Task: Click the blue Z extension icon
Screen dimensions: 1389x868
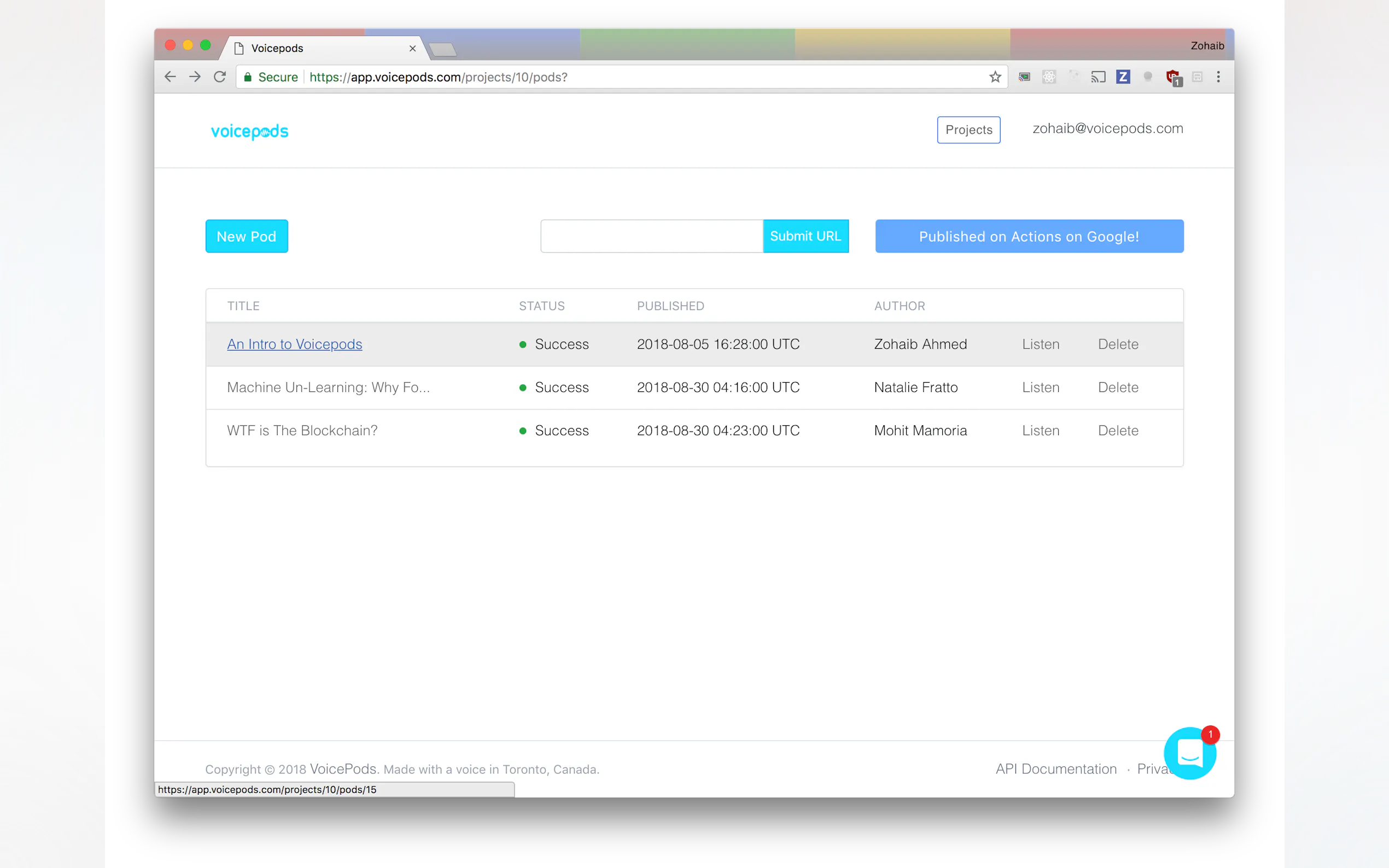Action: 1123,77
